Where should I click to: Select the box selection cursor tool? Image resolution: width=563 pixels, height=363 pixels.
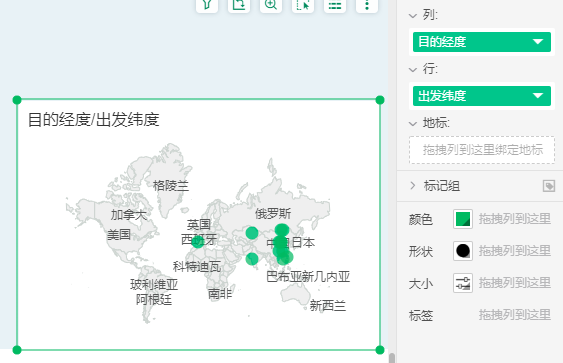click(303, 5)
